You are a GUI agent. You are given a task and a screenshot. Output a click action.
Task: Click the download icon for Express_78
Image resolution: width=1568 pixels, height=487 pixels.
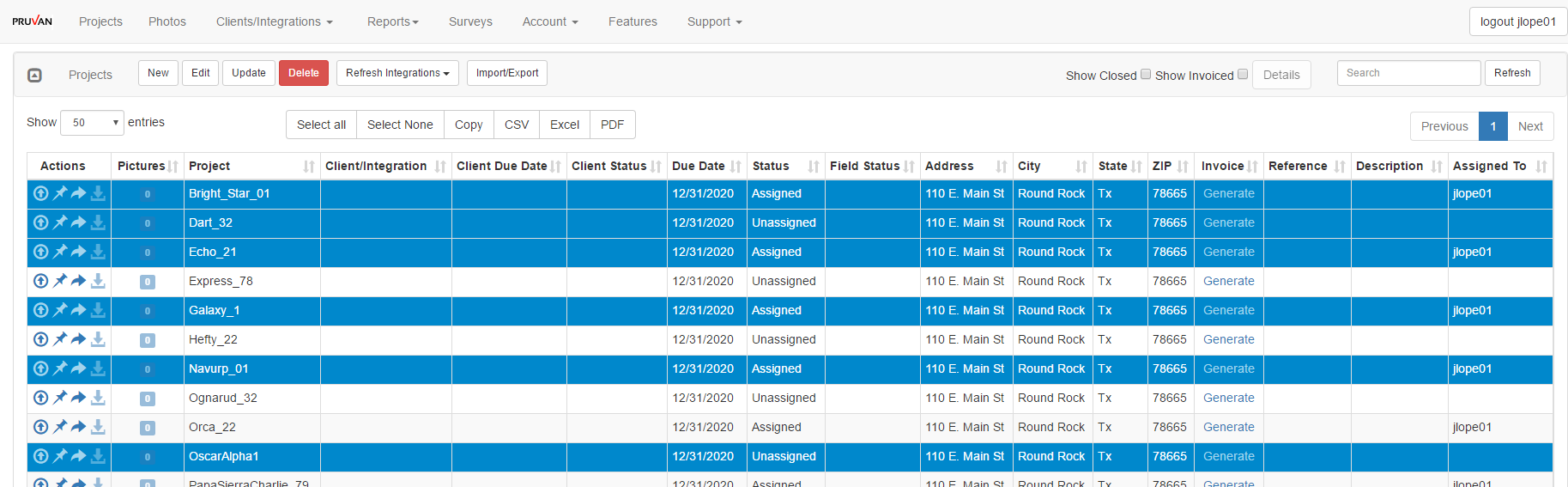pyautogui.click(x=98, y=282)
